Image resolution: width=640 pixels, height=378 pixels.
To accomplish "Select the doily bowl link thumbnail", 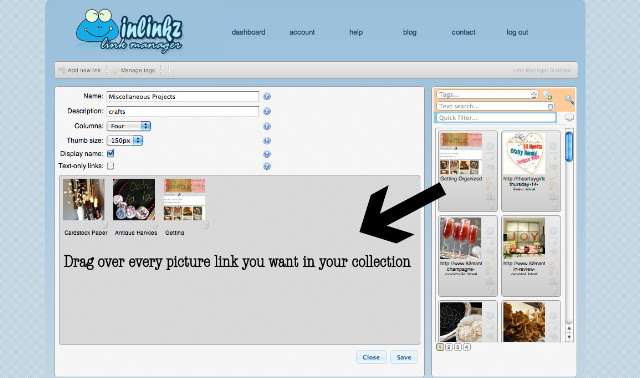I will [461, 322].
